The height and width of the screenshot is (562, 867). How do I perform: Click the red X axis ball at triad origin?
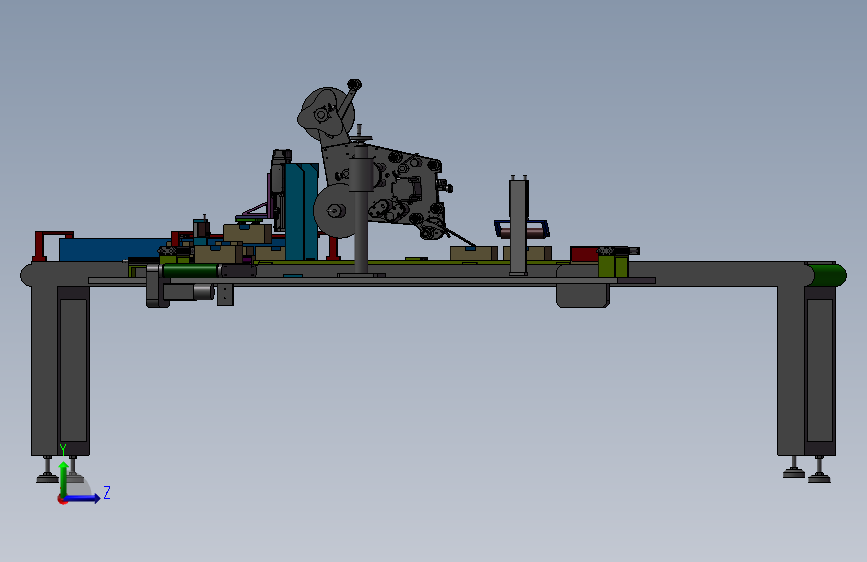pyautogui.click(x=62, y=499)
